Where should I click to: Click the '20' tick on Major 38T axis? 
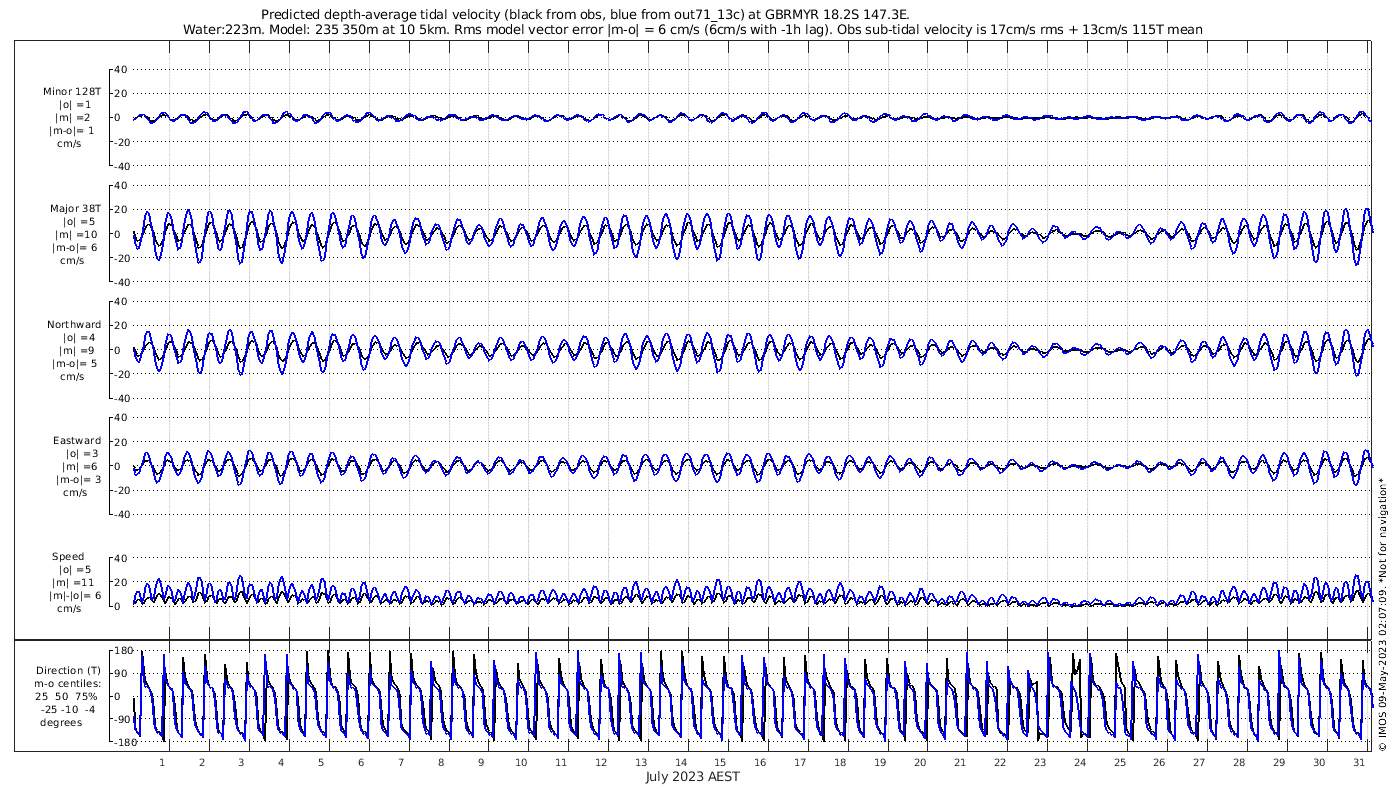[x=120, y=210]
